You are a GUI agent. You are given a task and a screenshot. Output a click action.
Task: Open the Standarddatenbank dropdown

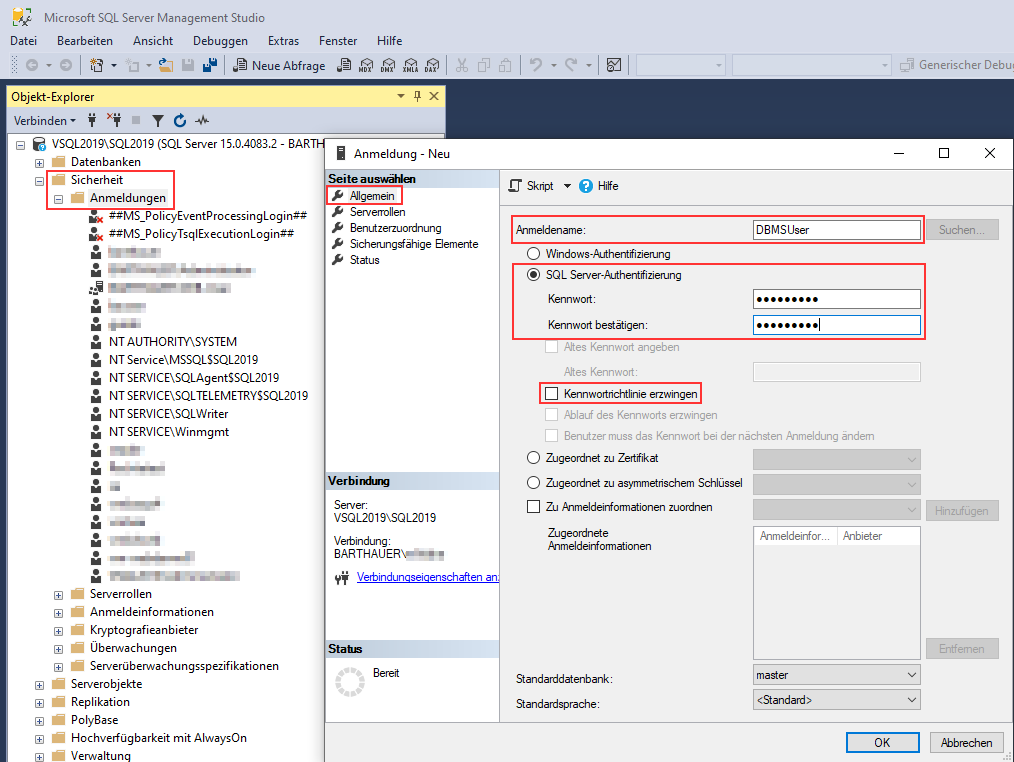coord(835,675)
